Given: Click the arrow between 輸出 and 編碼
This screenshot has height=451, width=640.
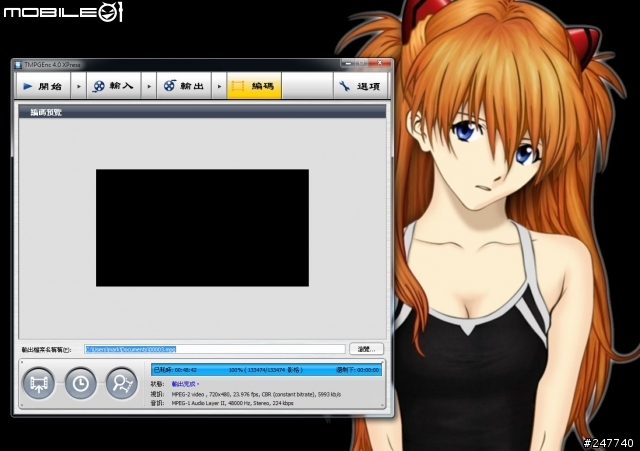Looking at the screenshot, I should click(219, 86).
